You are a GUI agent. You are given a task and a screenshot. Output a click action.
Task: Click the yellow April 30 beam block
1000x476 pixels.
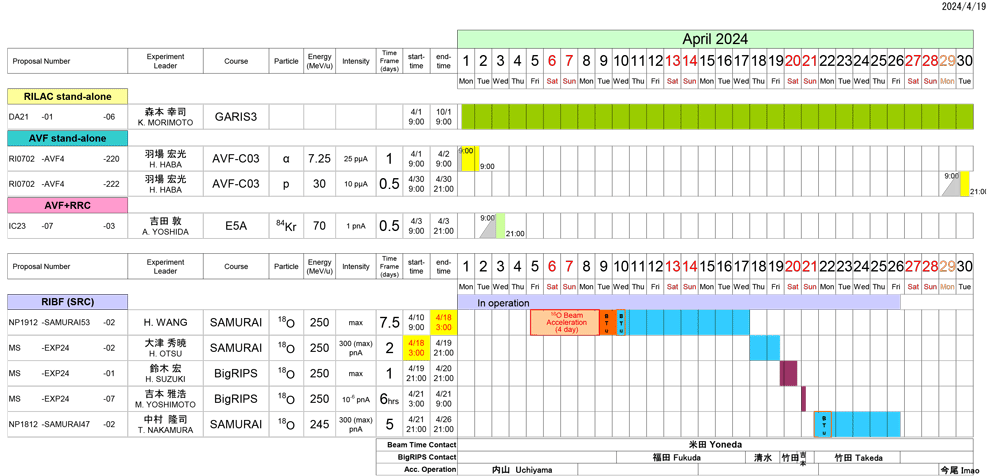pyautogui.click(x=965, y=184)
